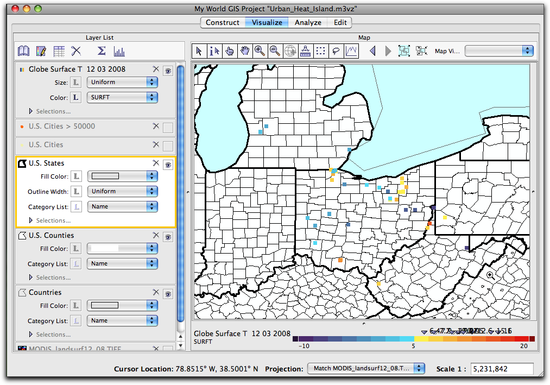550x385 pixels.
Task: Click the zoom to all layers icon
Action: pyautogui.click(x=404, y=51)
